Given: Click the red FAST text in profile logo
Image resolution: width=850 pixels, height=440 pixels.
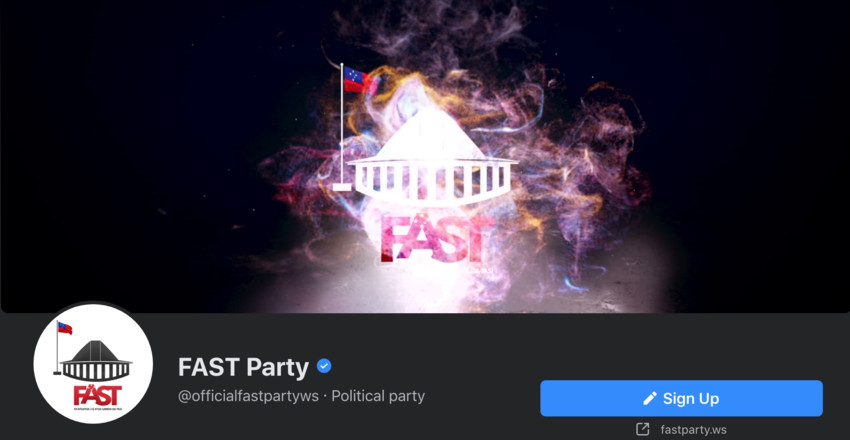Looking at the screenshot, I should 98,395.
